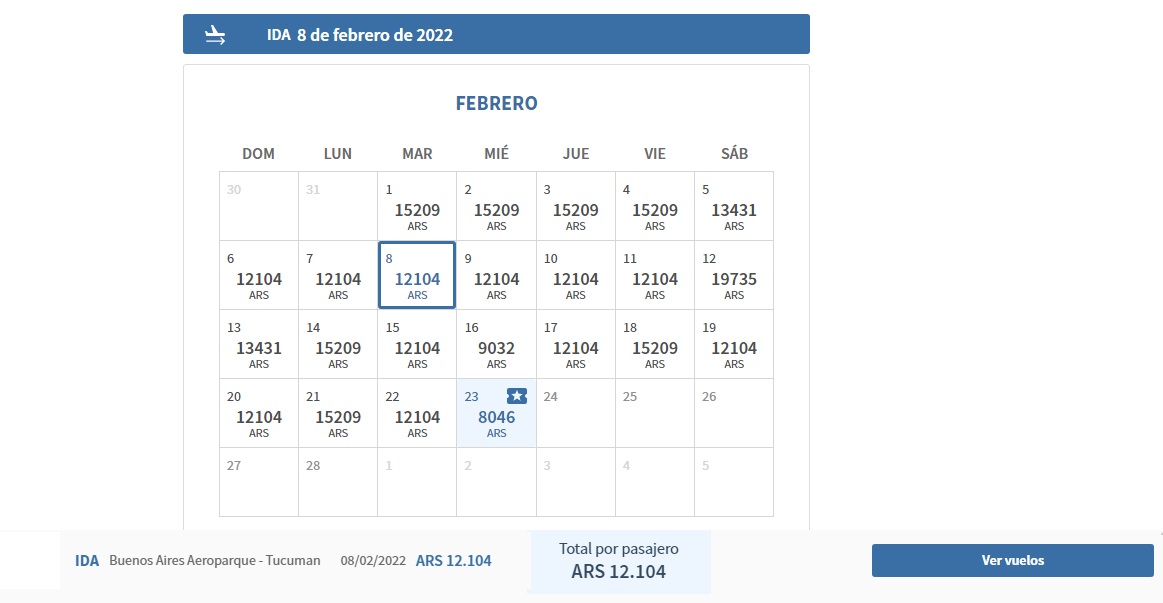Select the highlighted February 8 date cell
Screen dimensions: 1163x603
pos(417,275)
